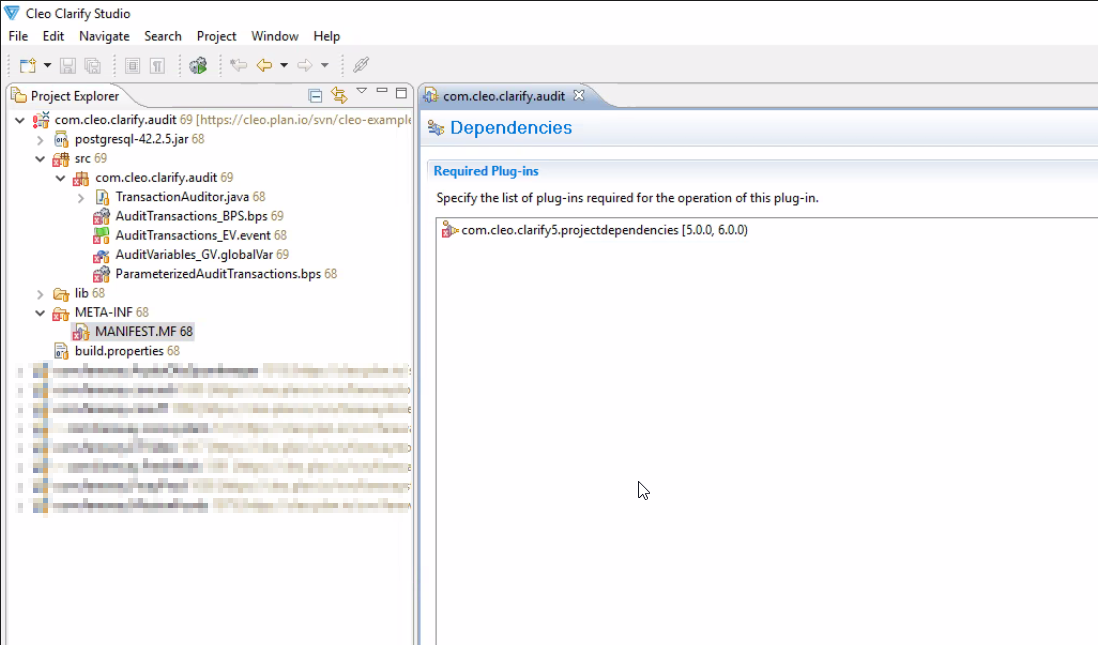The image size is (1098, 645).
Task: Open the Window menu
Action: point(274,36)
